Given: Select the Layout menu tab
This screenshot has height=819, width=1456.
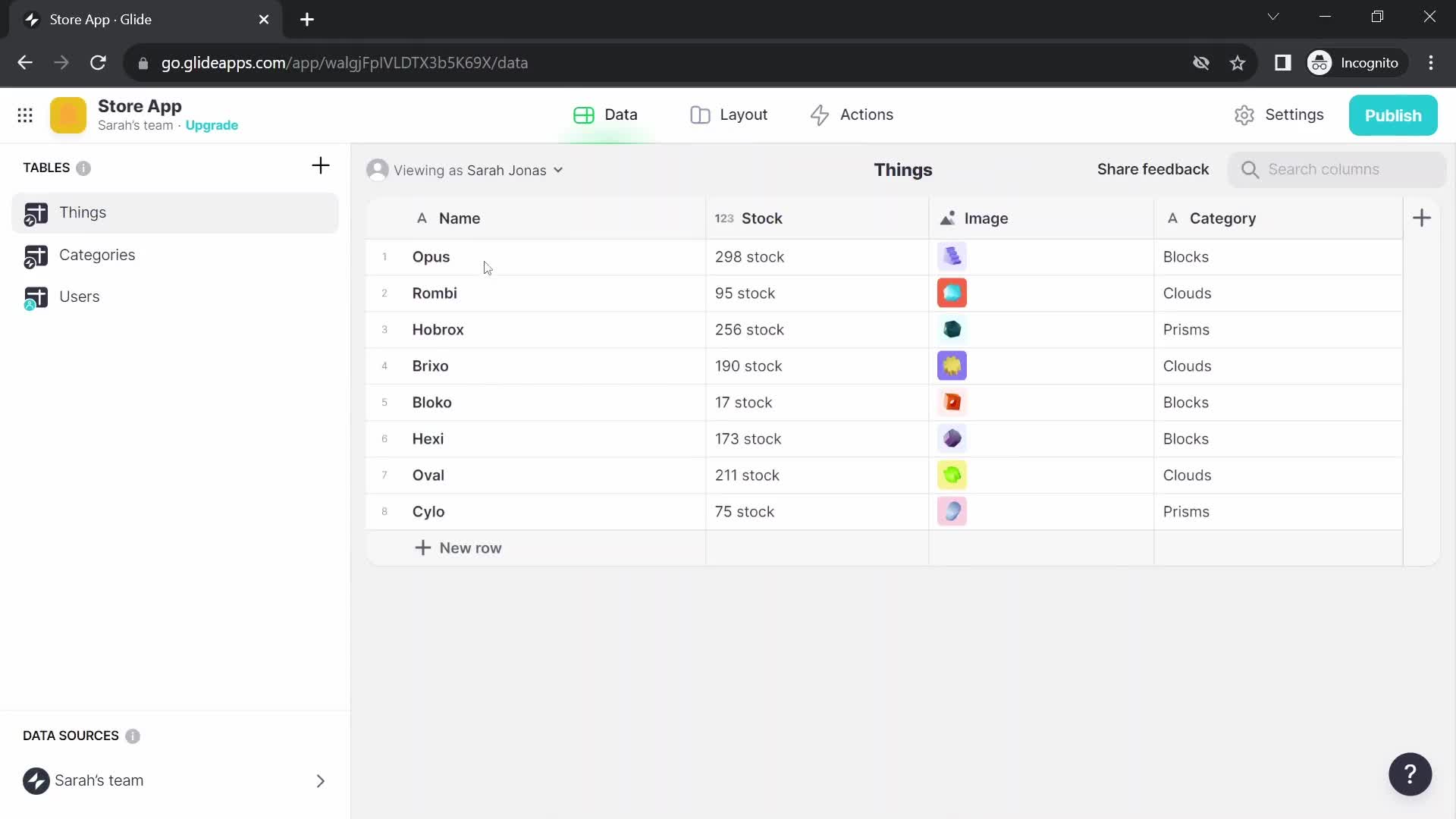Looking at the screenshot, I should click(730, 115).
